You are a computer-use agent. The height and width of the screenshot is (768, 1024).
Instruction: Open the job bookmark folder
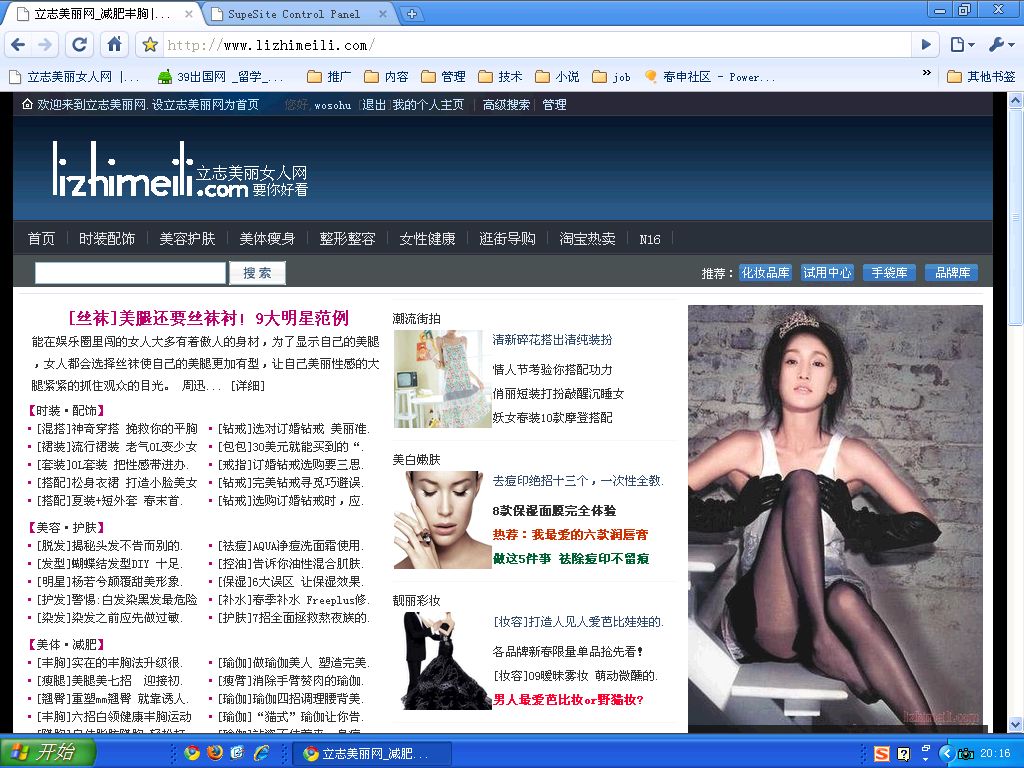click(611, 77)
